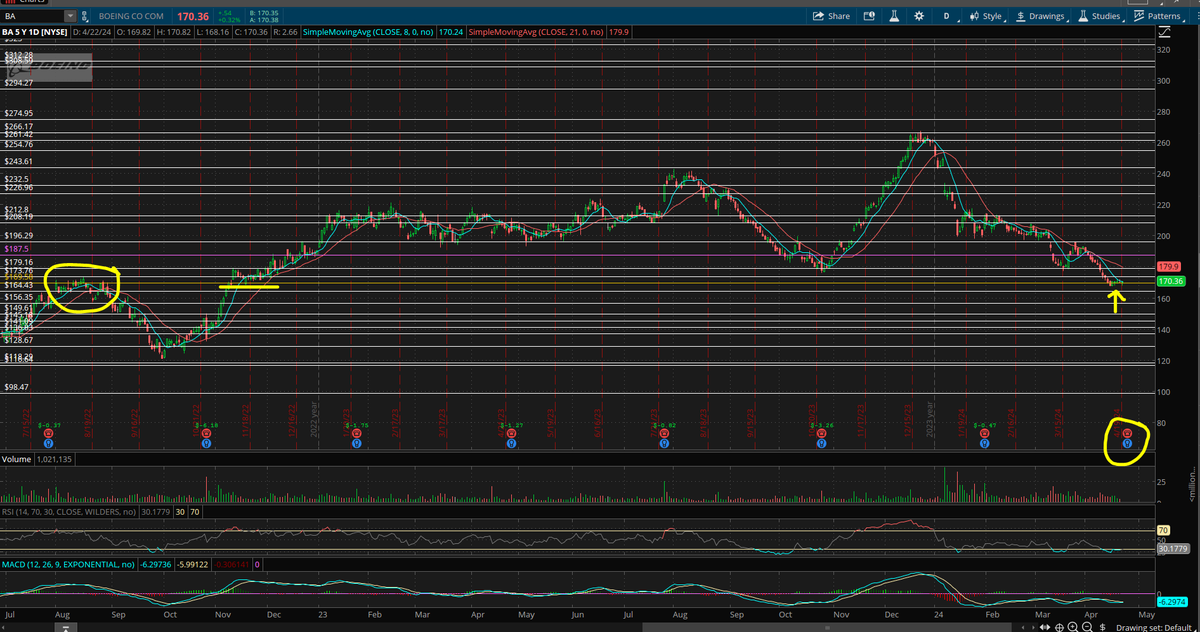The image size is (1200, 632).
Task: Click the $-6.18 earnings label
Action: pyautogui.click(x=207, y=425)
